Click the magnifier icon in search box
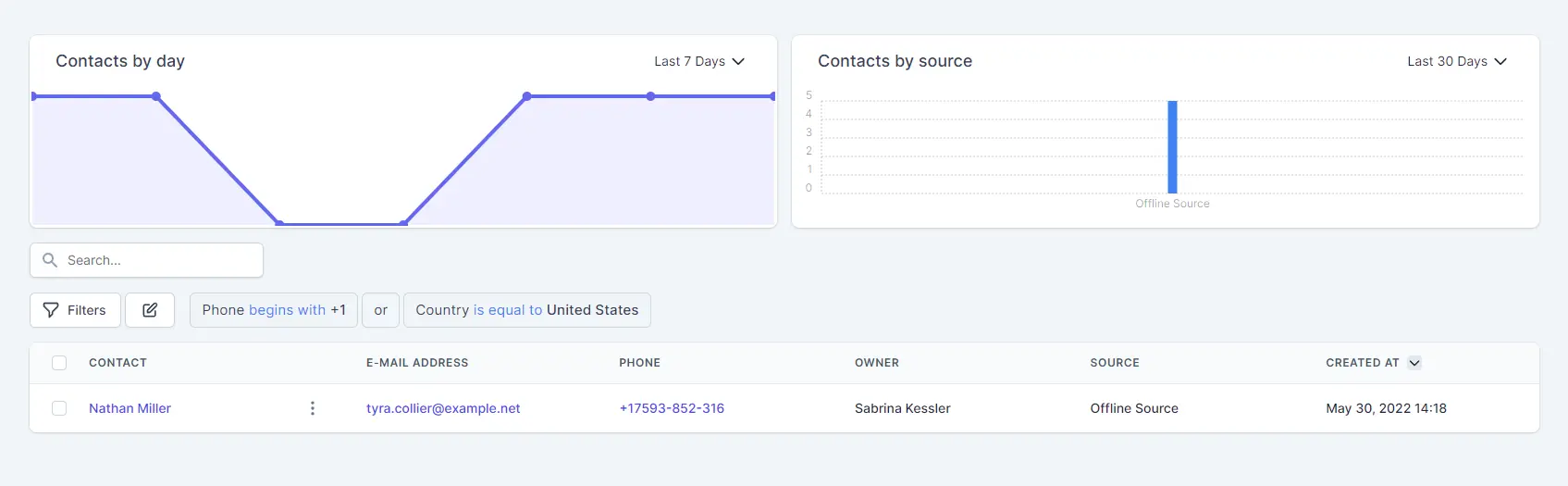The width and height of the screenshot is (1568, 486). pos(50,260)
